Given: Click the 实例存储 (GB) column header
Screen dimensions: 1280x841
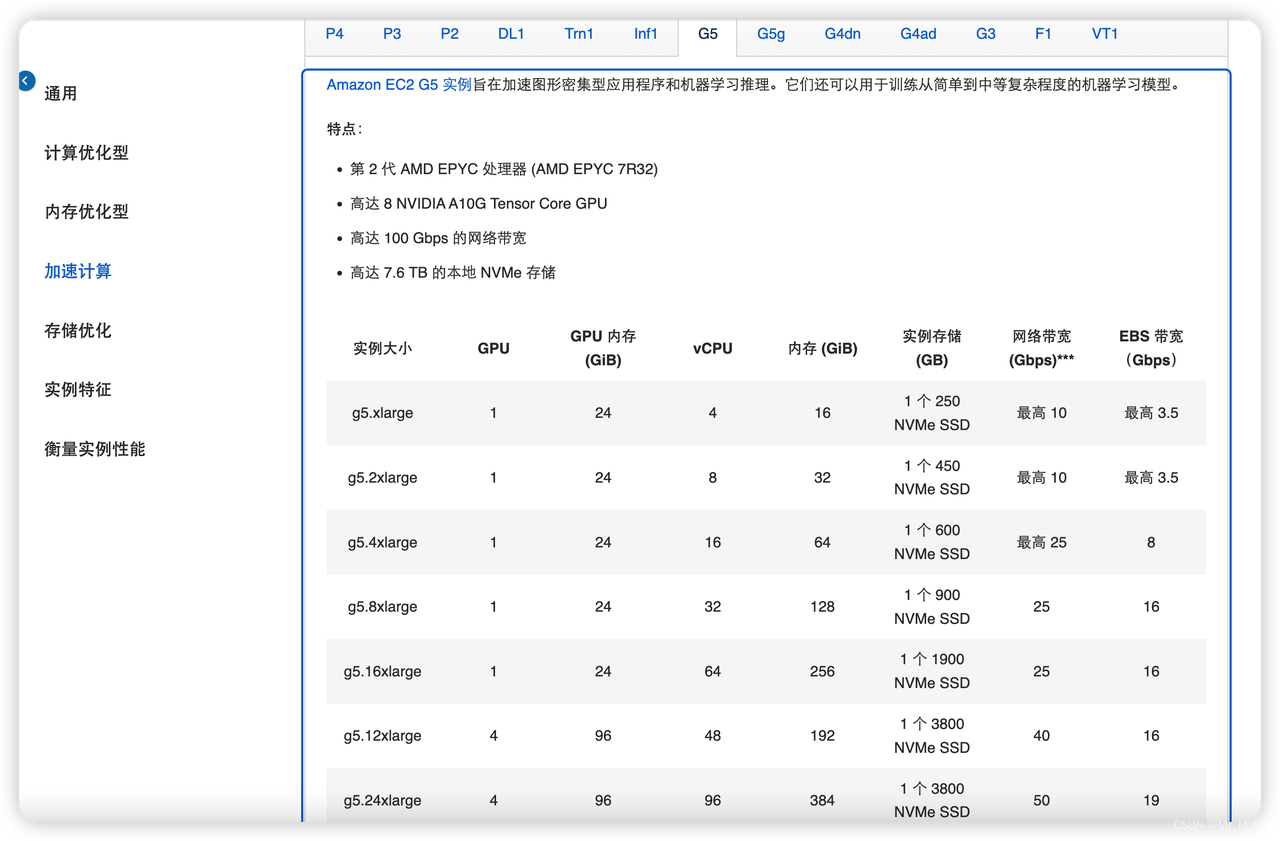Looking at the screenshot, I should click(932, 348).
